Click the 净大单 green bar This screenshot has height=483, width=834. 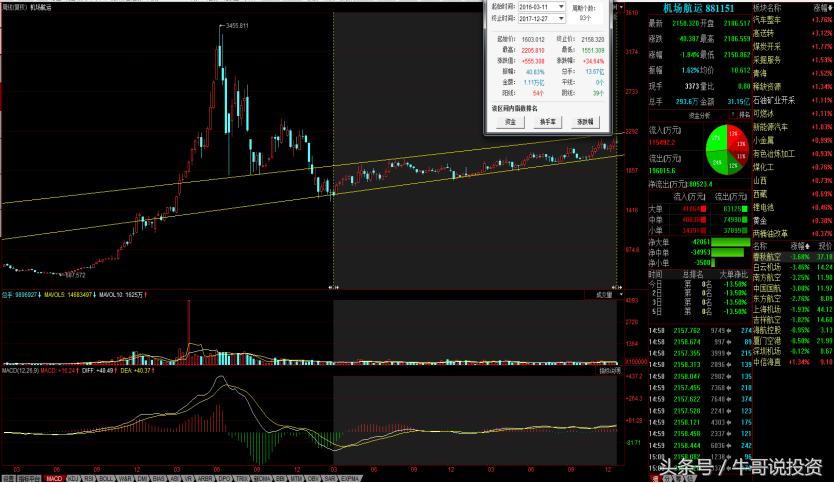pos(730,242)
